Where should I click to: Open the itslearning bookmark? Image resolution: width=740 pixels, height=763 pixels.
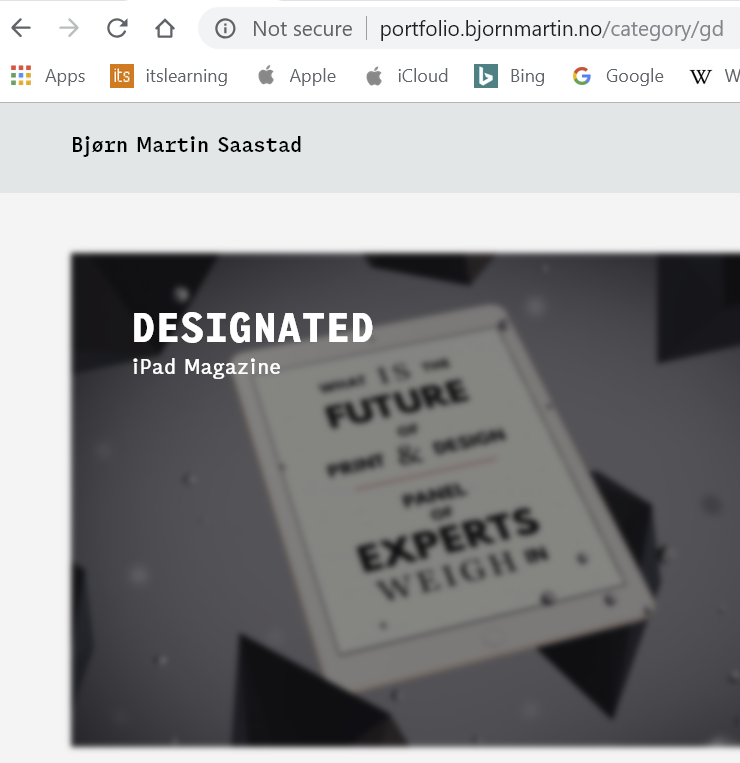(x=169, y=76)
